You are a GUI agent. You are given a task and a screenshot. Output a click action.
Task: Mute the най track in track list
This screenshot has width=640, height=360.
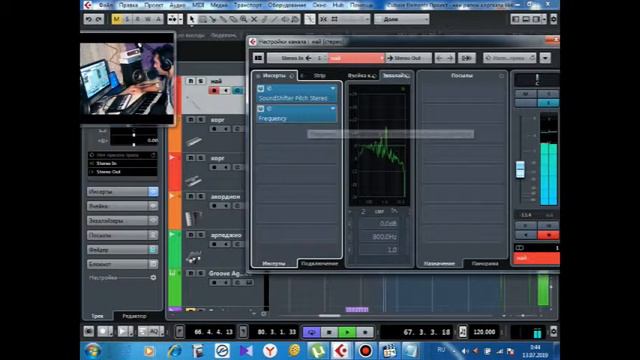click(191, 81)
